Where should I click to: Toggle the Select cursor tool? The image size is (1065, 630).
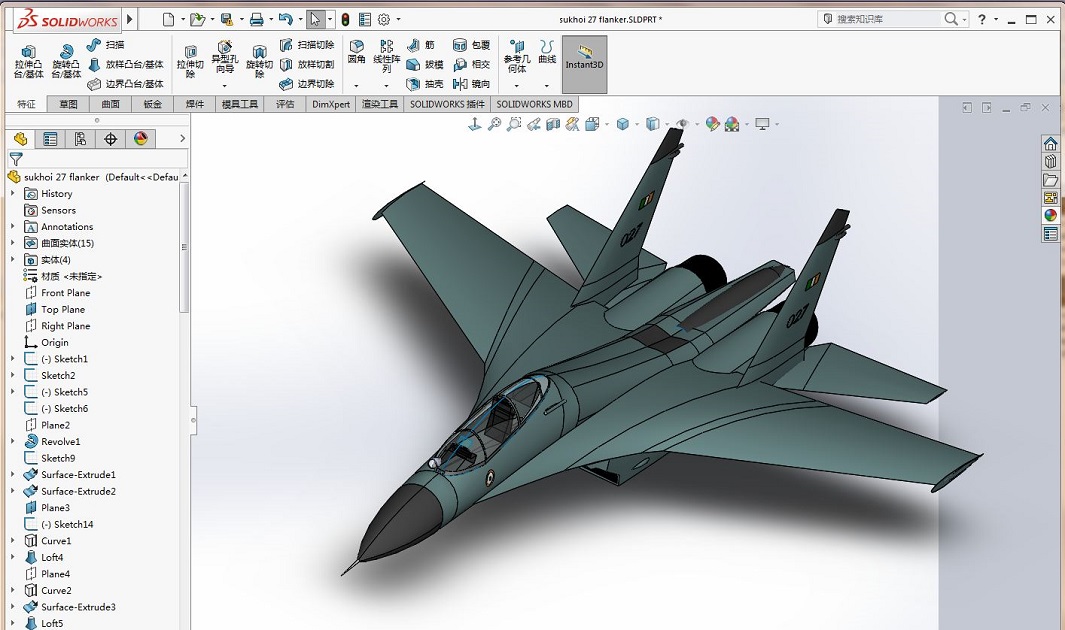click(x=314, y=20)
